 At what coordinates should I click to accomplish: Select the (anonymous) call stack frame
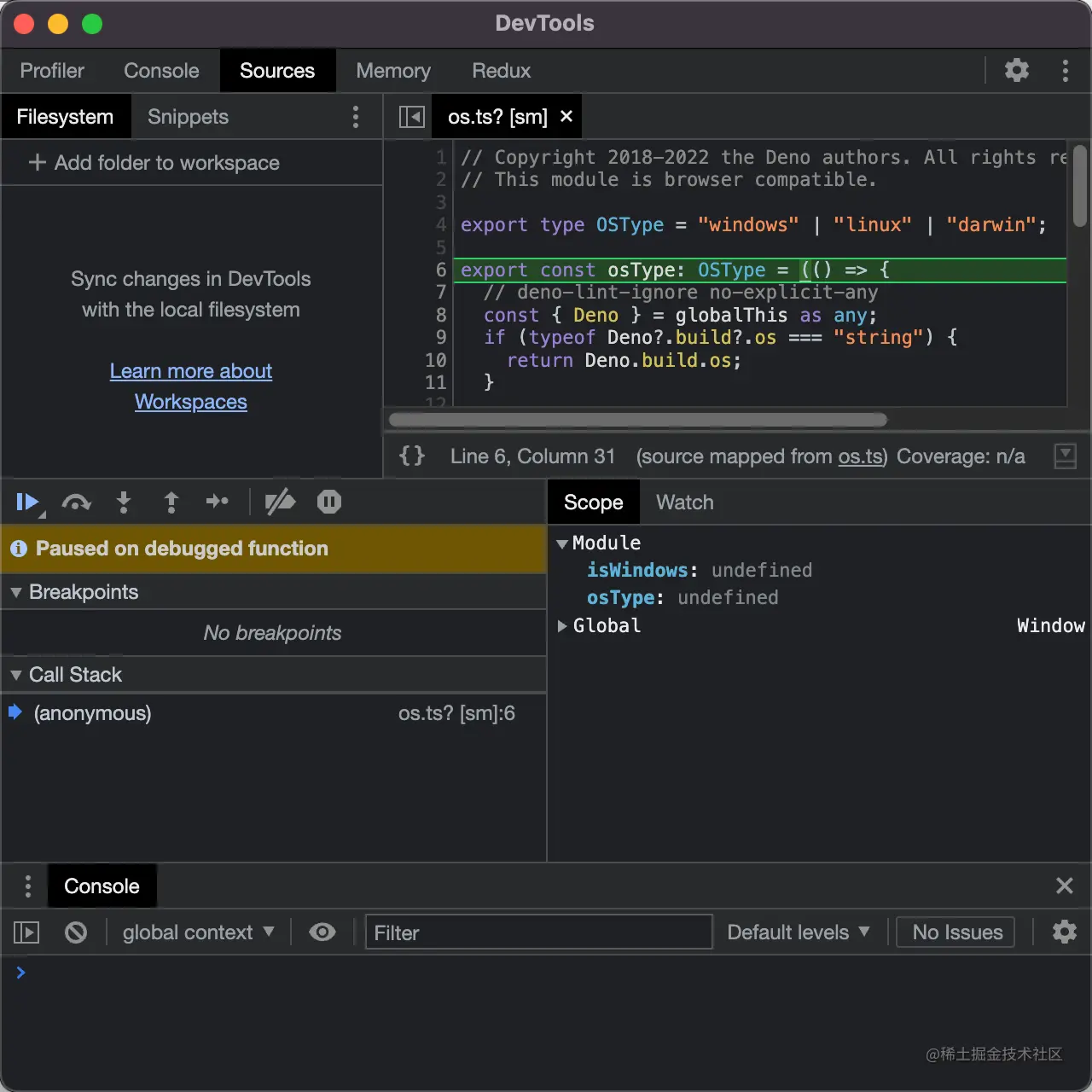[x=273, y=713]
